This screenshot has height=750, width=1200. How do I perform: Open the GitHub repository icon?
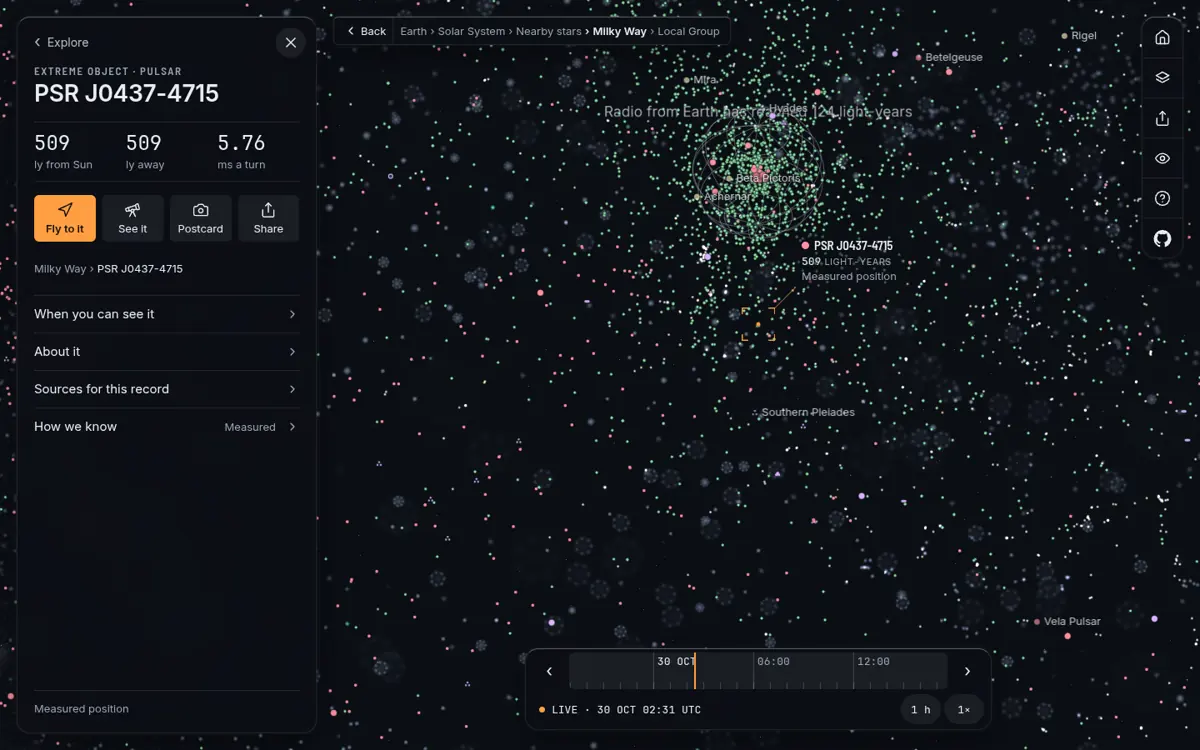point(1162,238)
